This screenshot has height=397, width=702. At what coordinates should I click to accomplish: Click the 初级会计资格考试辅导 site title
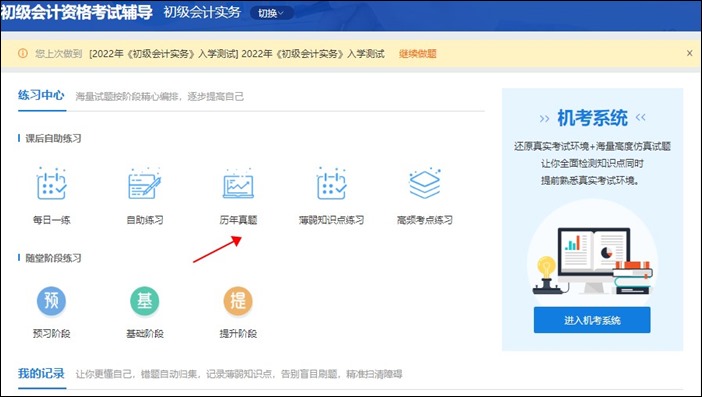point(77,12)
